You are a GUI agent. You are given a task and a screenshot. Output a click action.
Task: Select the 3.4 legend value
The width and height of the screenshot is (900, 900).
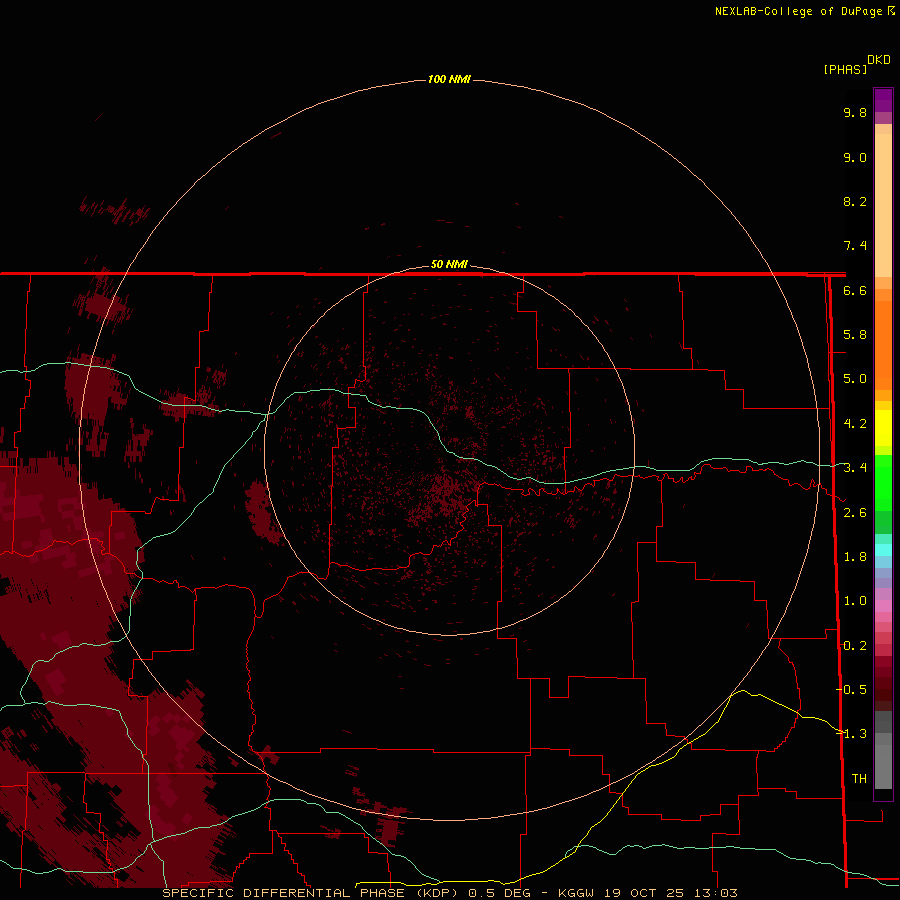855,468
